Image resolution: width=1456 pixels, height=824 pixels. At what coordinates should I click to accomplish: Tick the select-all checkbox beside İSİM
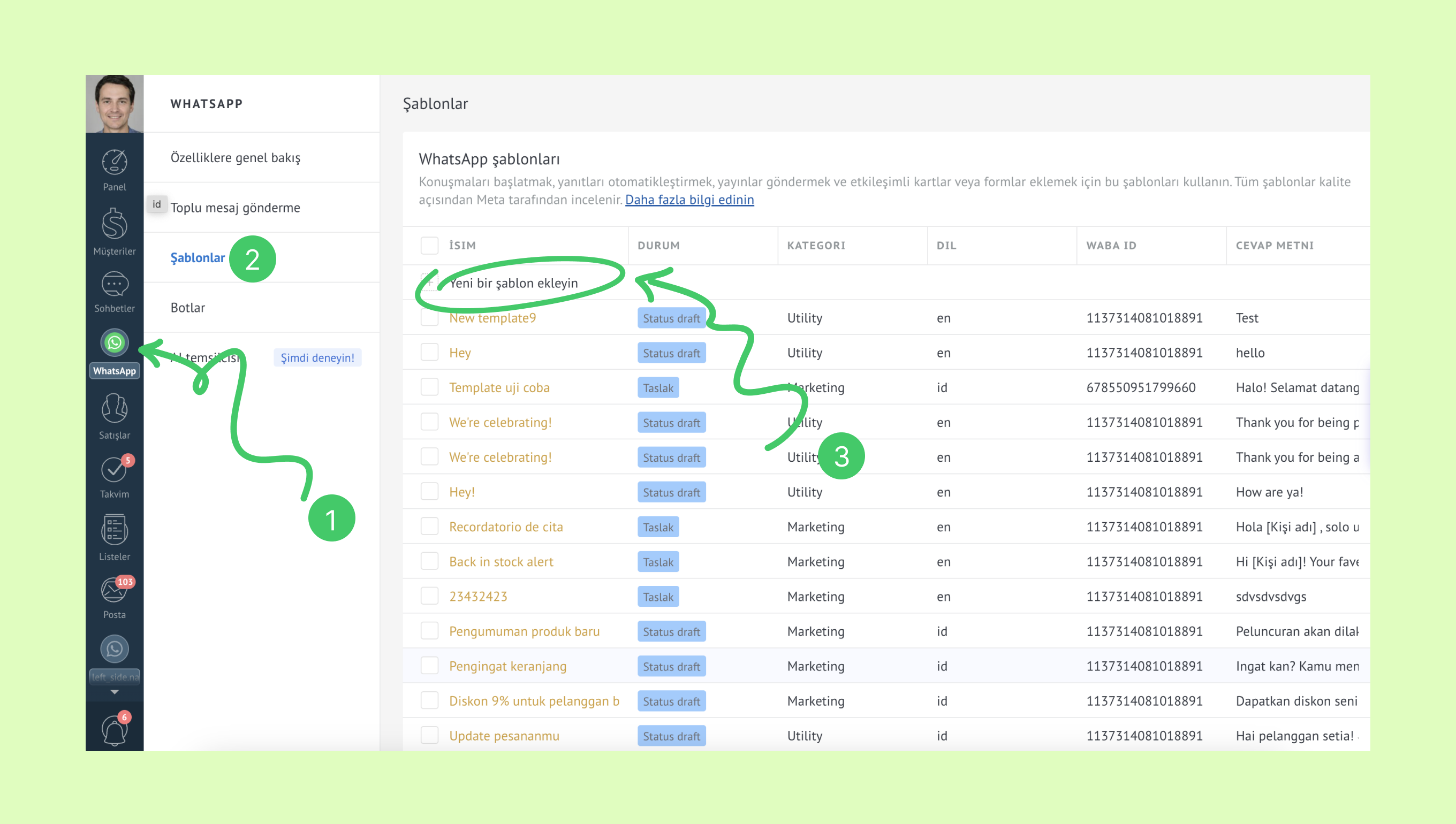(429, 246)
